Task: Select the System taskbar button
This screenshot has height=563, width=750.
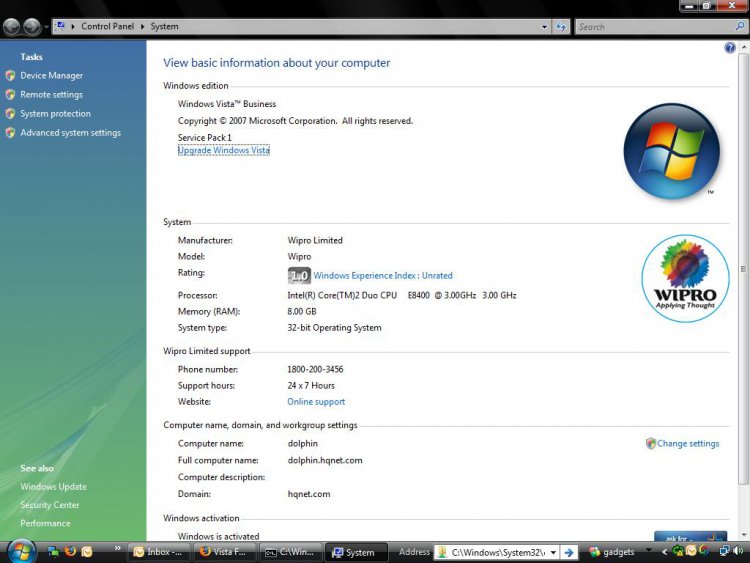Action: [355, 552]
